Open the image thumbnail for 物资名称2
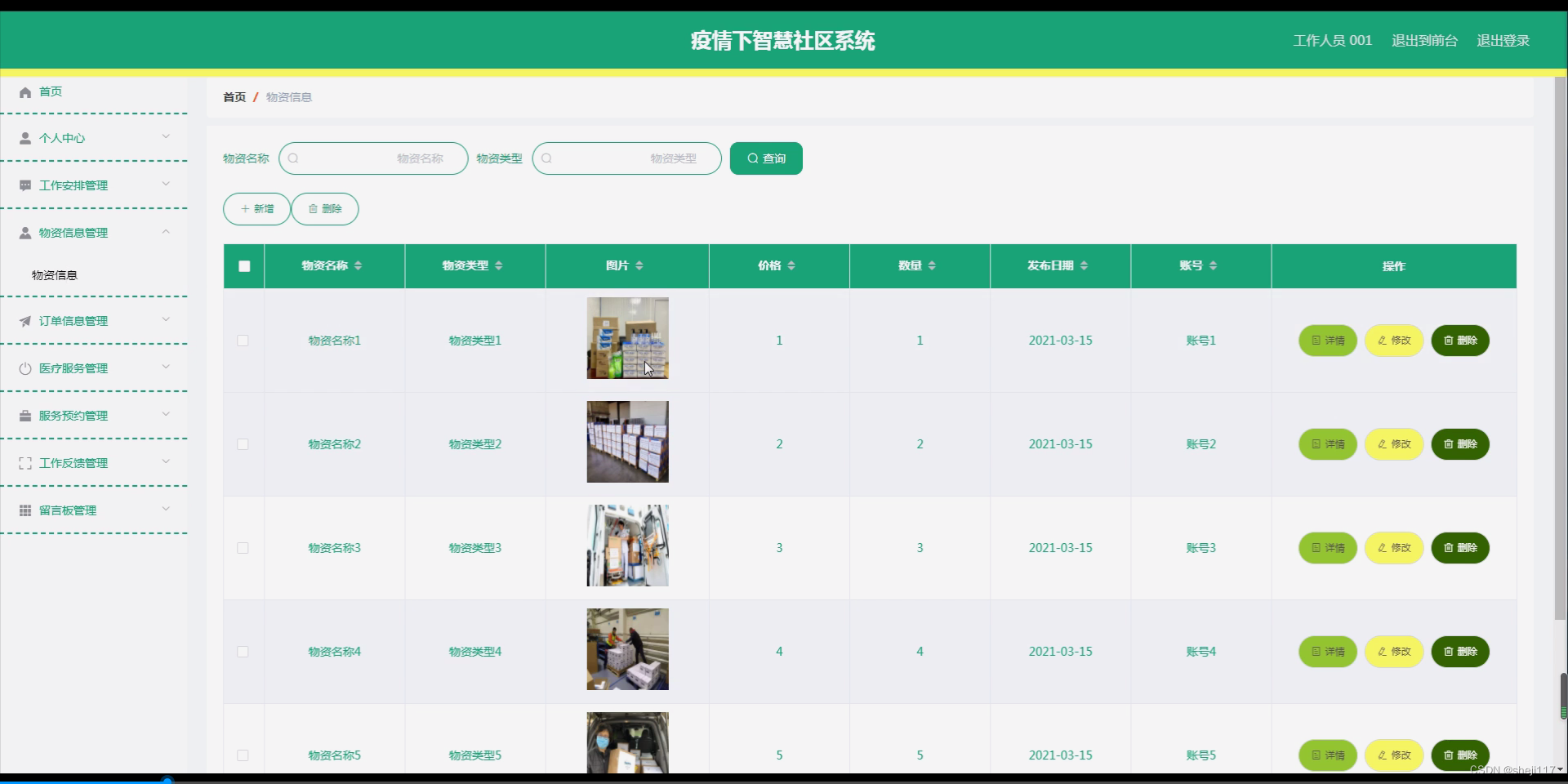 [627, 442]
